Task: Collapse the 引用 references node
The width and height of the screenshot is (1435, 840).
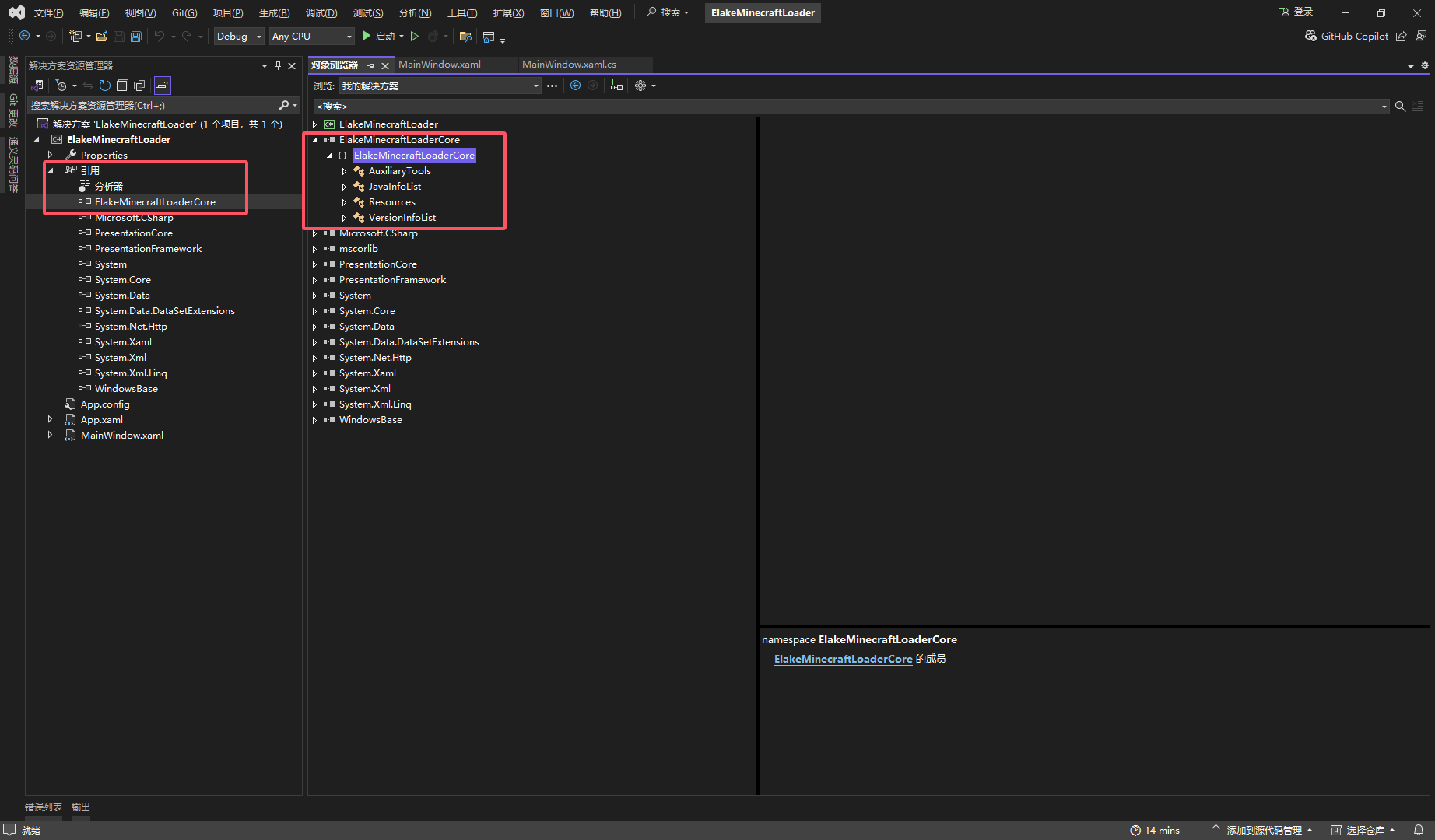Action: 51,170
